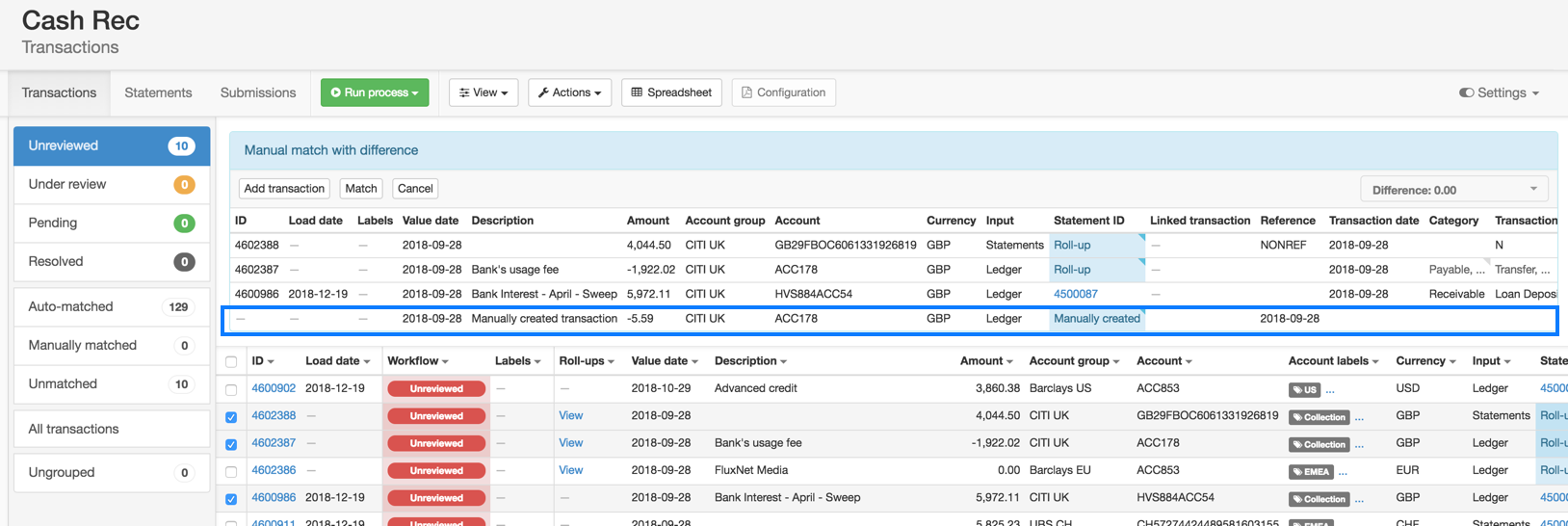Select the Pending filter
The image size is (1568, 526).
[x=112, y=223]
